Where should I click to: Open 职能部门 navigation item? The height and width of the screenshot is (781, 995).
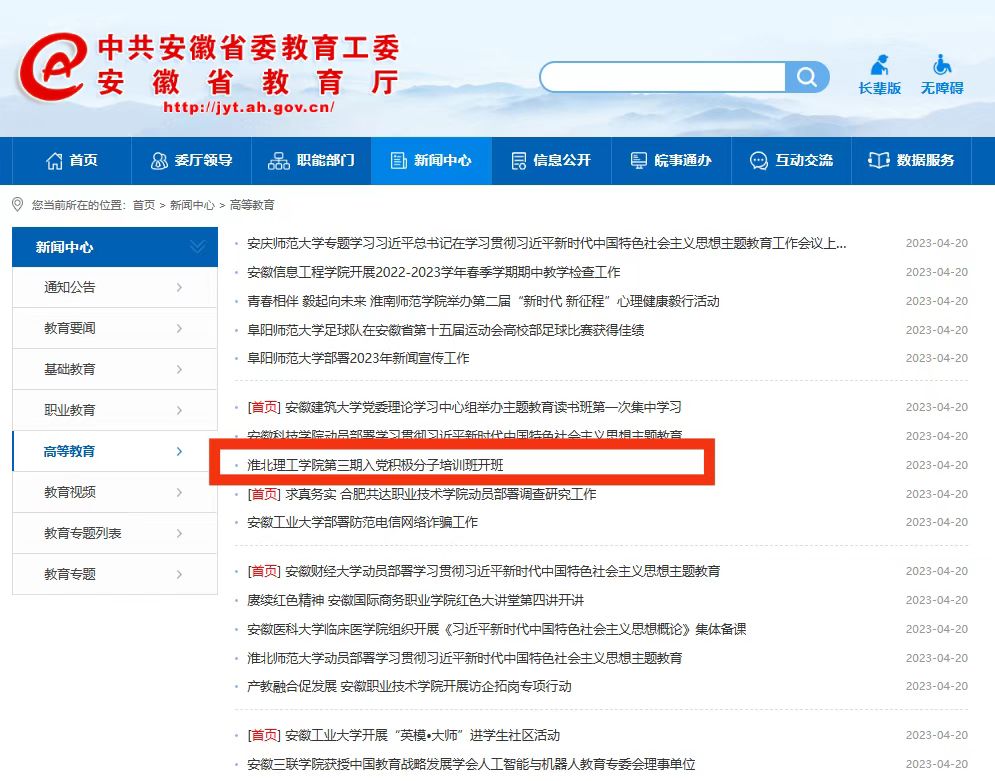[310, 160]
